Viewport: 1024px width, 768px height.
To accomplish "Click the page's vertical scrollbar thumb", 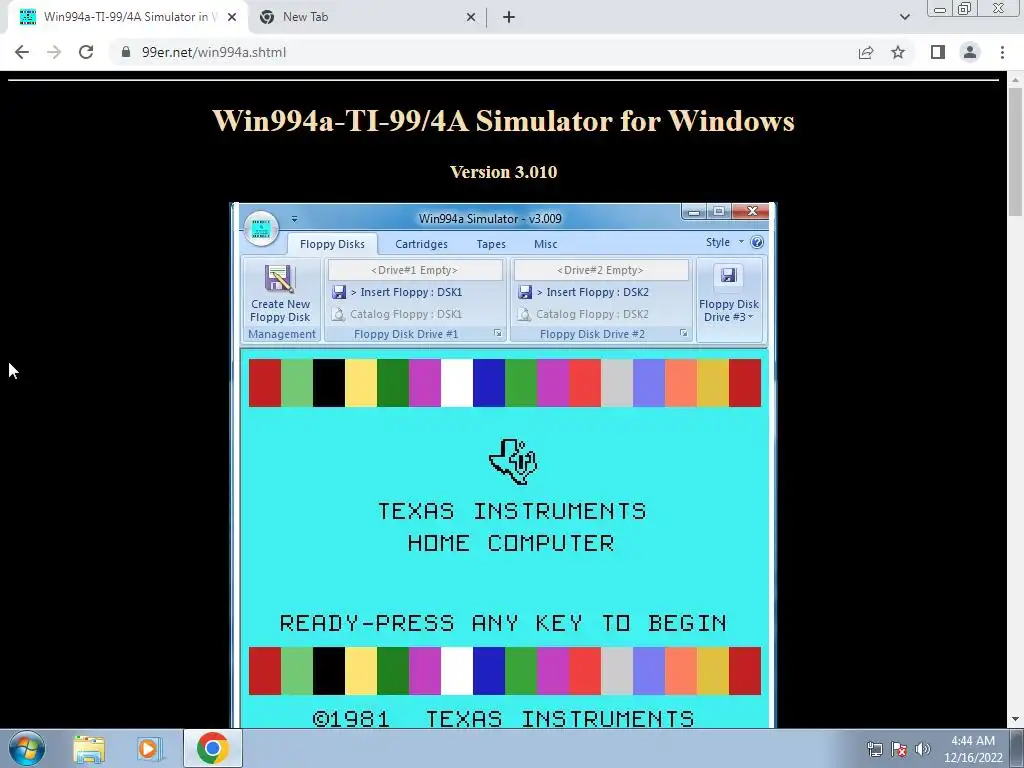I will click(x=1015, y=152).
